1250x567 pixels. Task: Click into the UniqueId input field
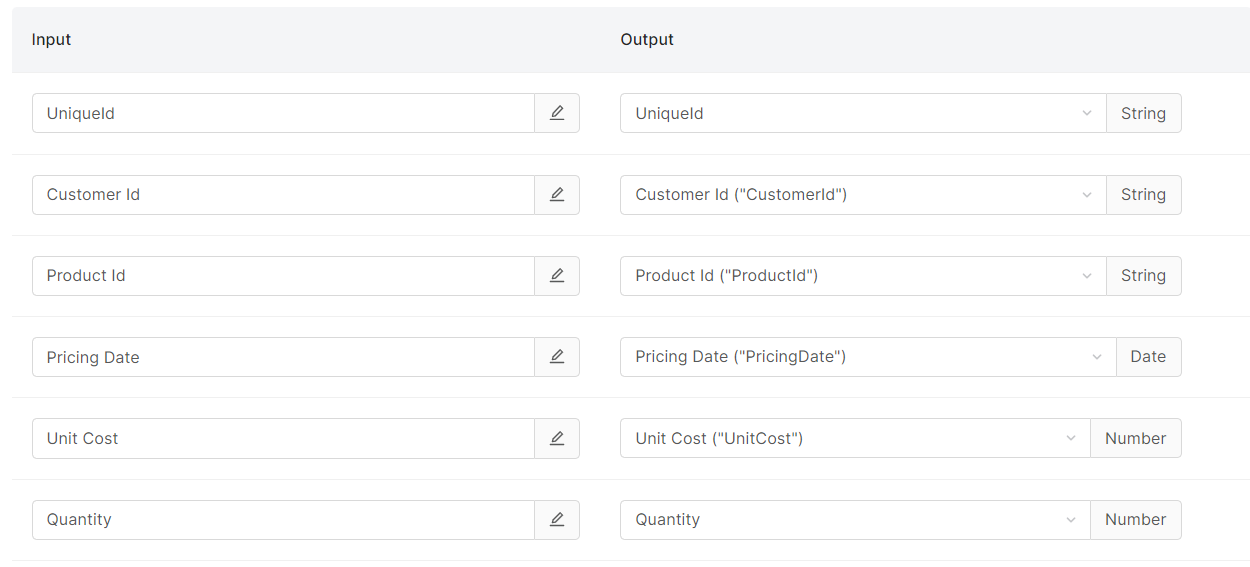pos(283,113)
